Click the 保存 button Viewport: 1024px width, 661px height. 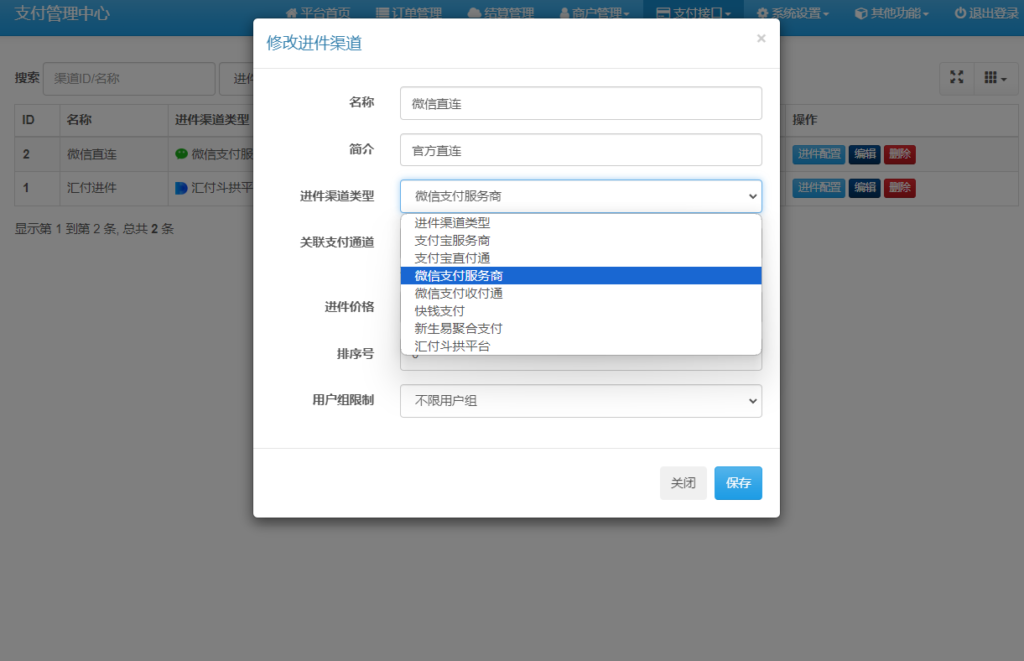click(738, 482)
